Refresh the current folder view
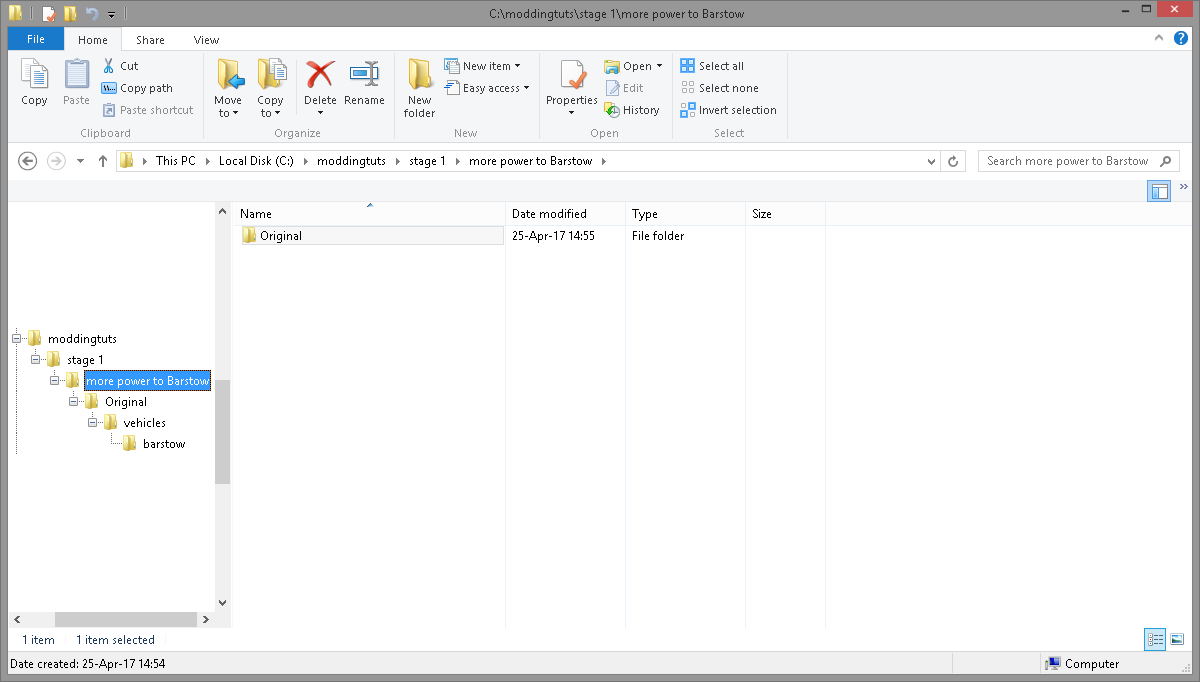The height and width of the screenshot is (682, 1200). (x=954, y=161)
